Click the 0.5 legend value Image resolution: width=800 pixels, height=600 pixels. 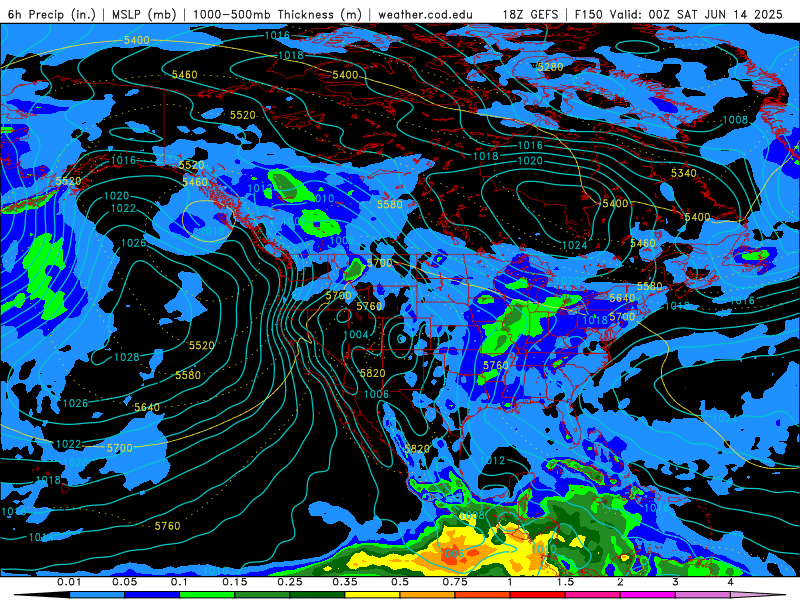(x=400, y=582)
